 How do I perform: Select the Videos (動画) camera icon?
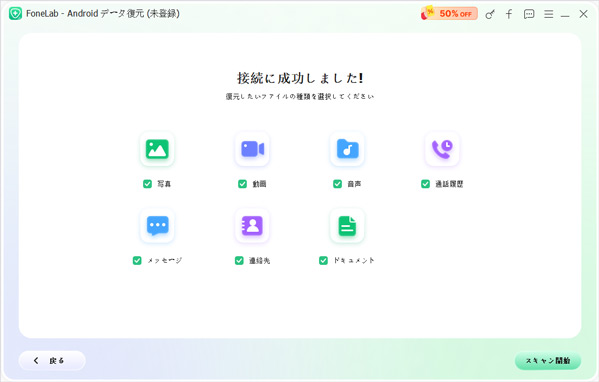[252, 149]
